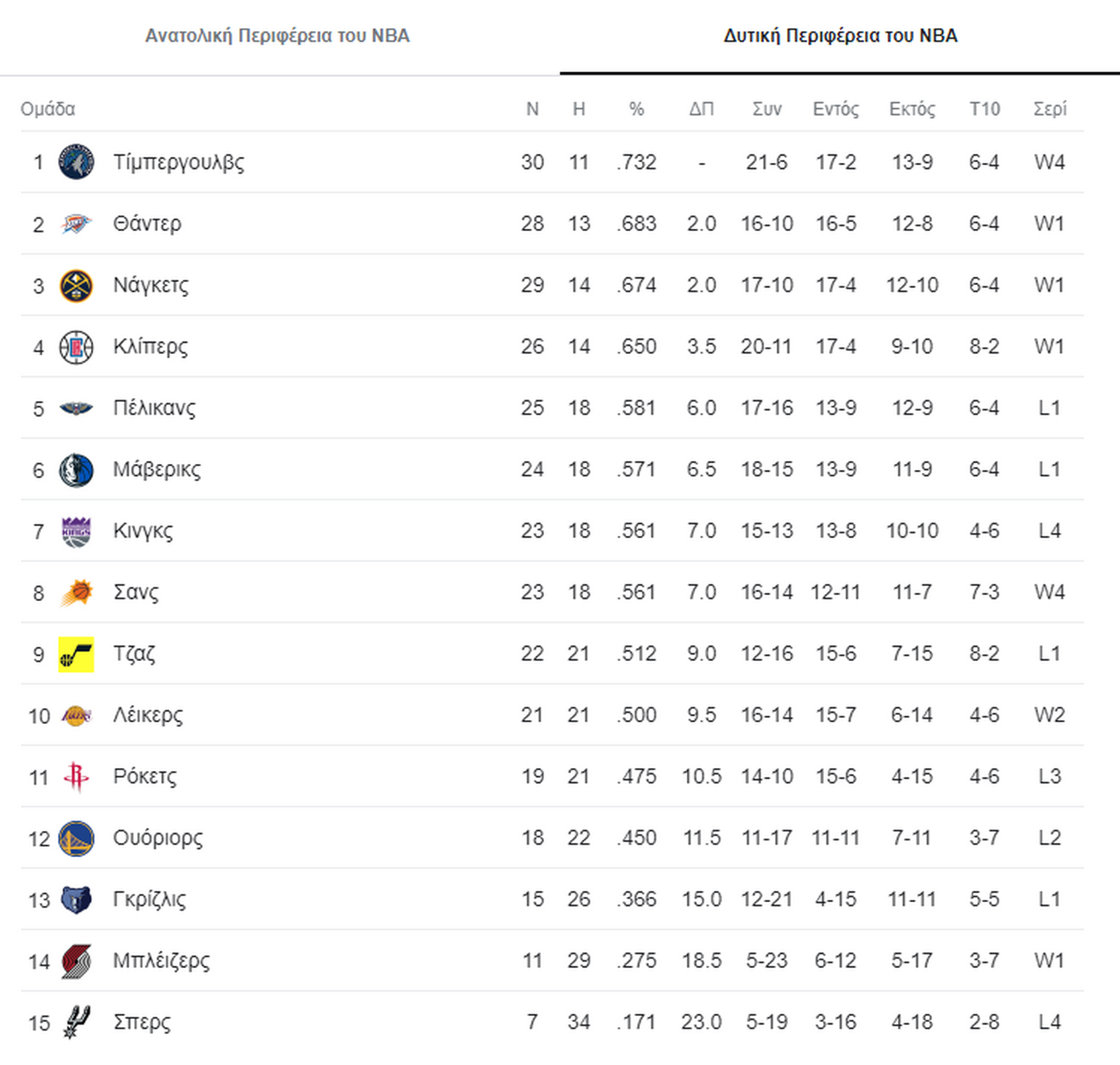This screenshot has width=1120, height=1065.
Task: Click the Spurs logo icon
Action: point(76,1022)
